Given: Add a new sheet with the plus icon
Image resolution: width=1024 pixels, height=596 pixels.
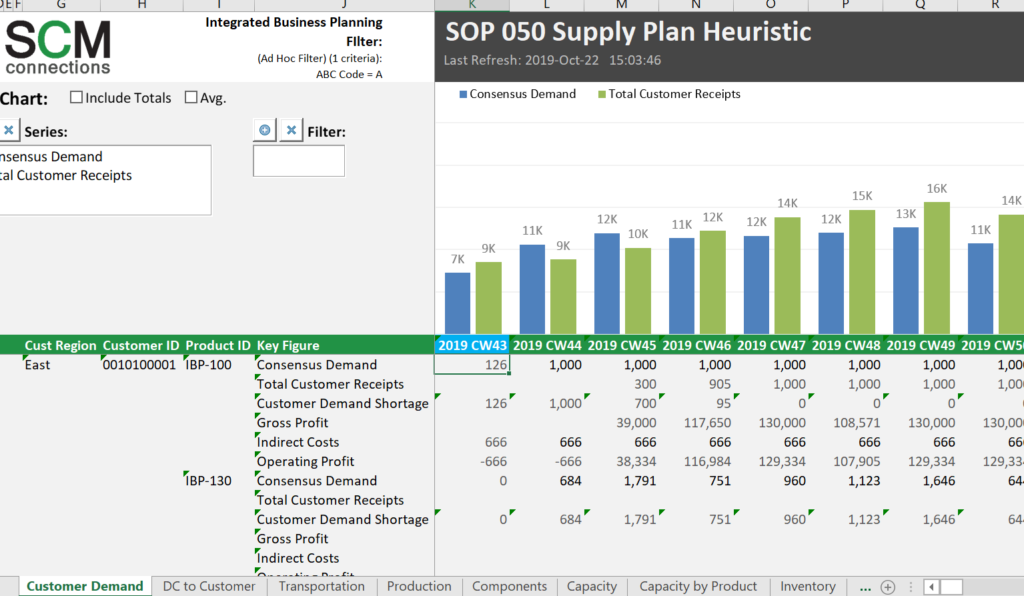Looking at the screenshot, I should [x=888, y=587].
